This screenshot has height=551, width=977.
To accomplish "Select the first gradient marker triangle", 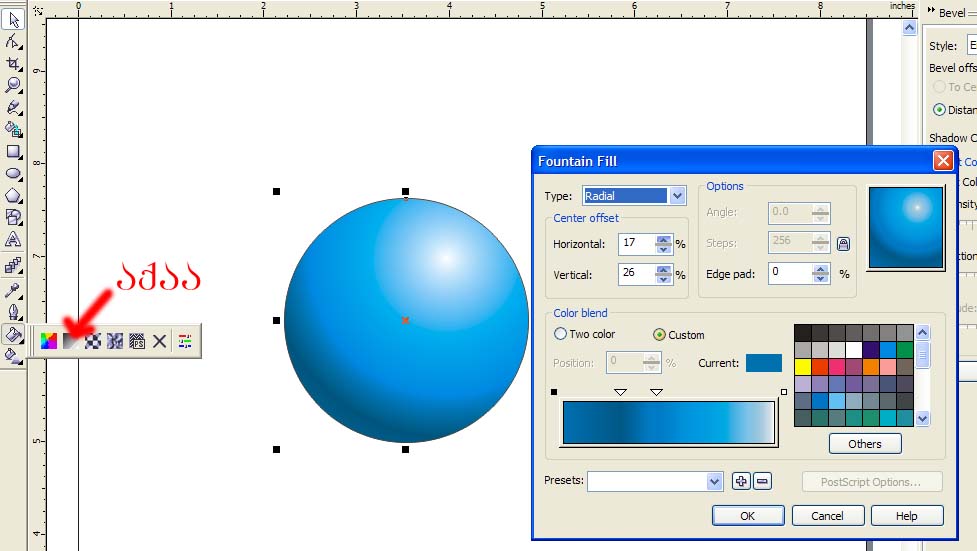I will (x=620, y=392).
